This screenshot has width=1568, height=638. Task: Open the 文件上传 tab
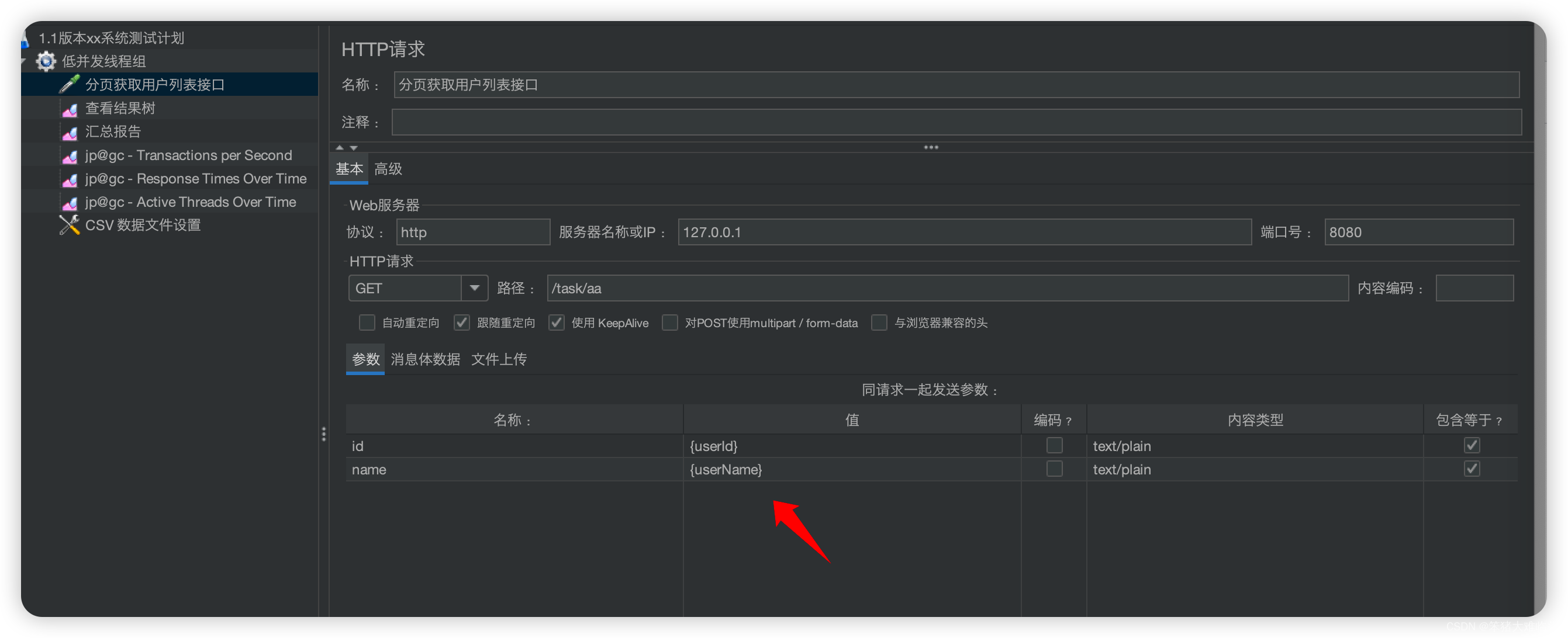(x=499, y=359)
